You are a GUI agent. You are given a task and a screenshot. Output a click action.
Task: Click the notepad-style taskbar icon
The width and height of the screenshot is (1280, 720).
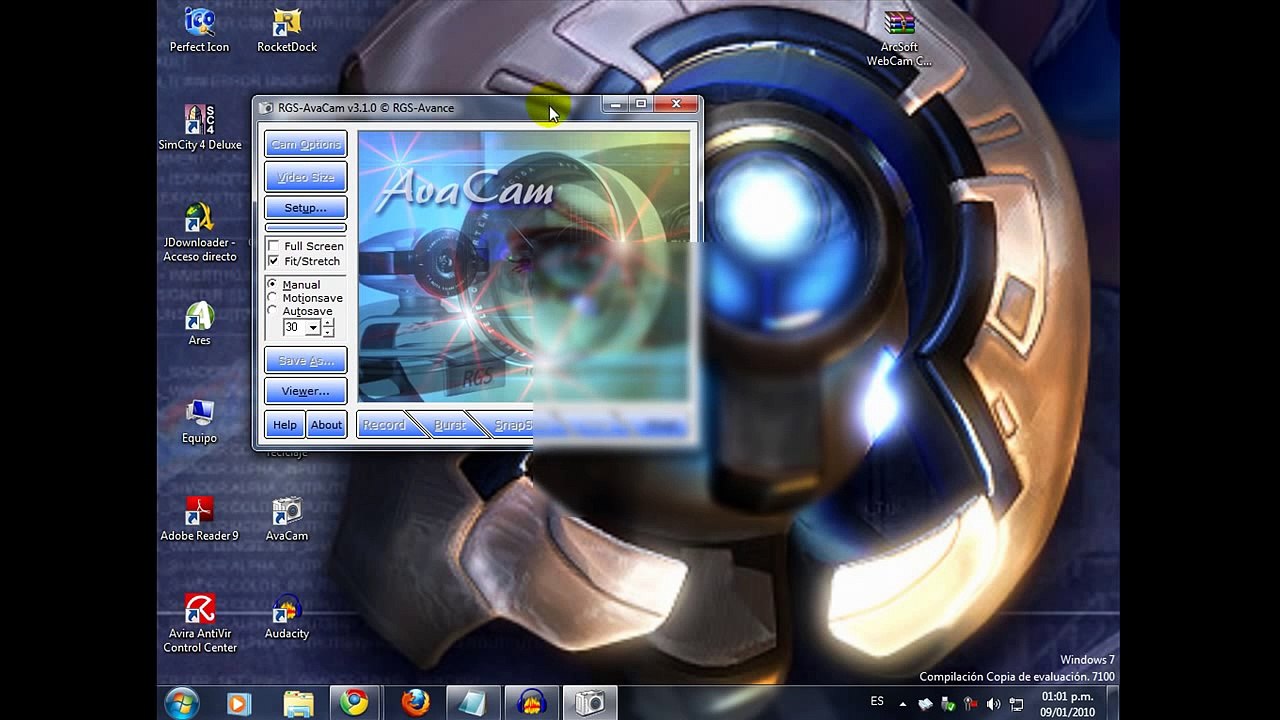pyautogui.click(x=471, y=704)
